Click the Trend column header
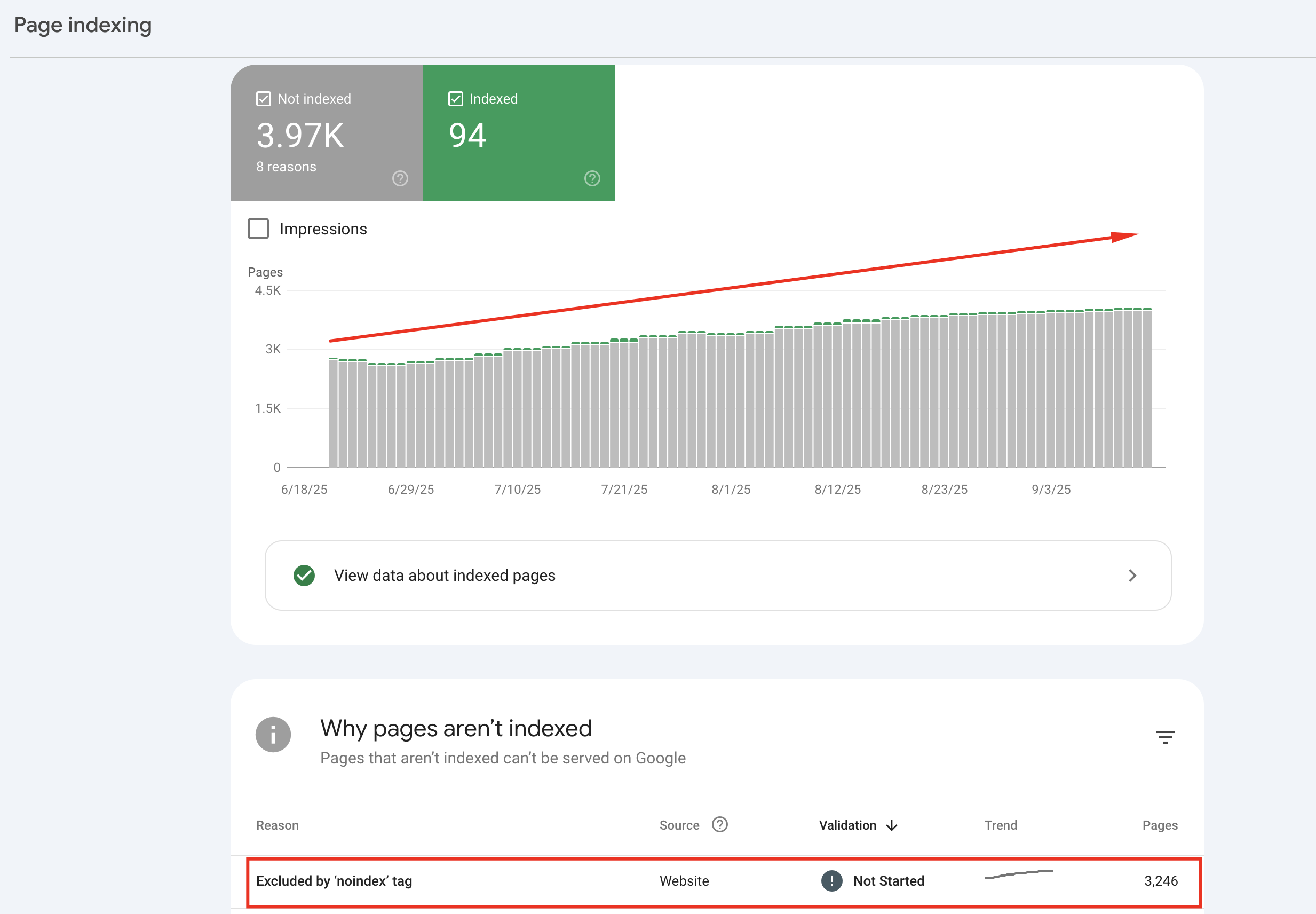Viewport: 1316px width, 914px height. tap(1001, 825)
